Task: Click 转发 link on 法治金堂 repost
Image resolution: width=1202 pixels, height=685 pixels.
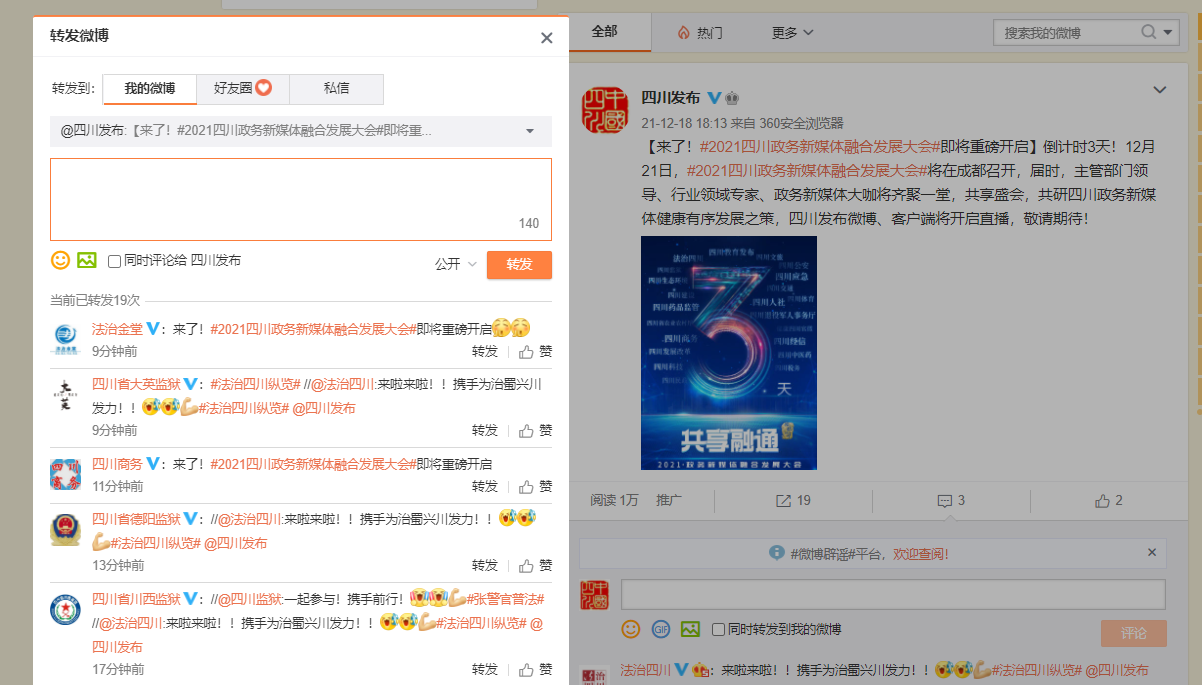Action: [485, 351]
